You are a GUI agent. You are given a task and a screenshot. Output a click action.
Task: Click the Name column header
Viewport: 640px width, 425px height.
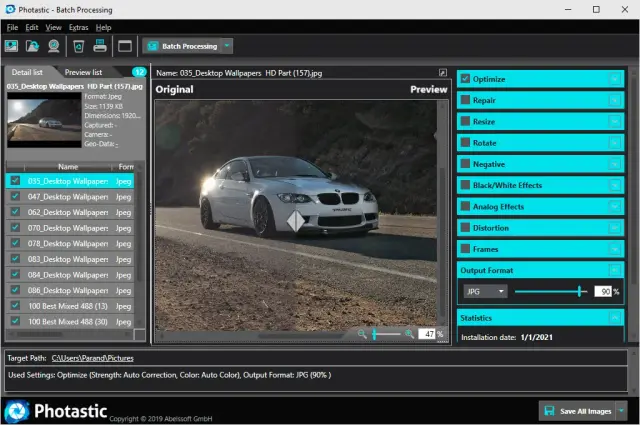68,167
